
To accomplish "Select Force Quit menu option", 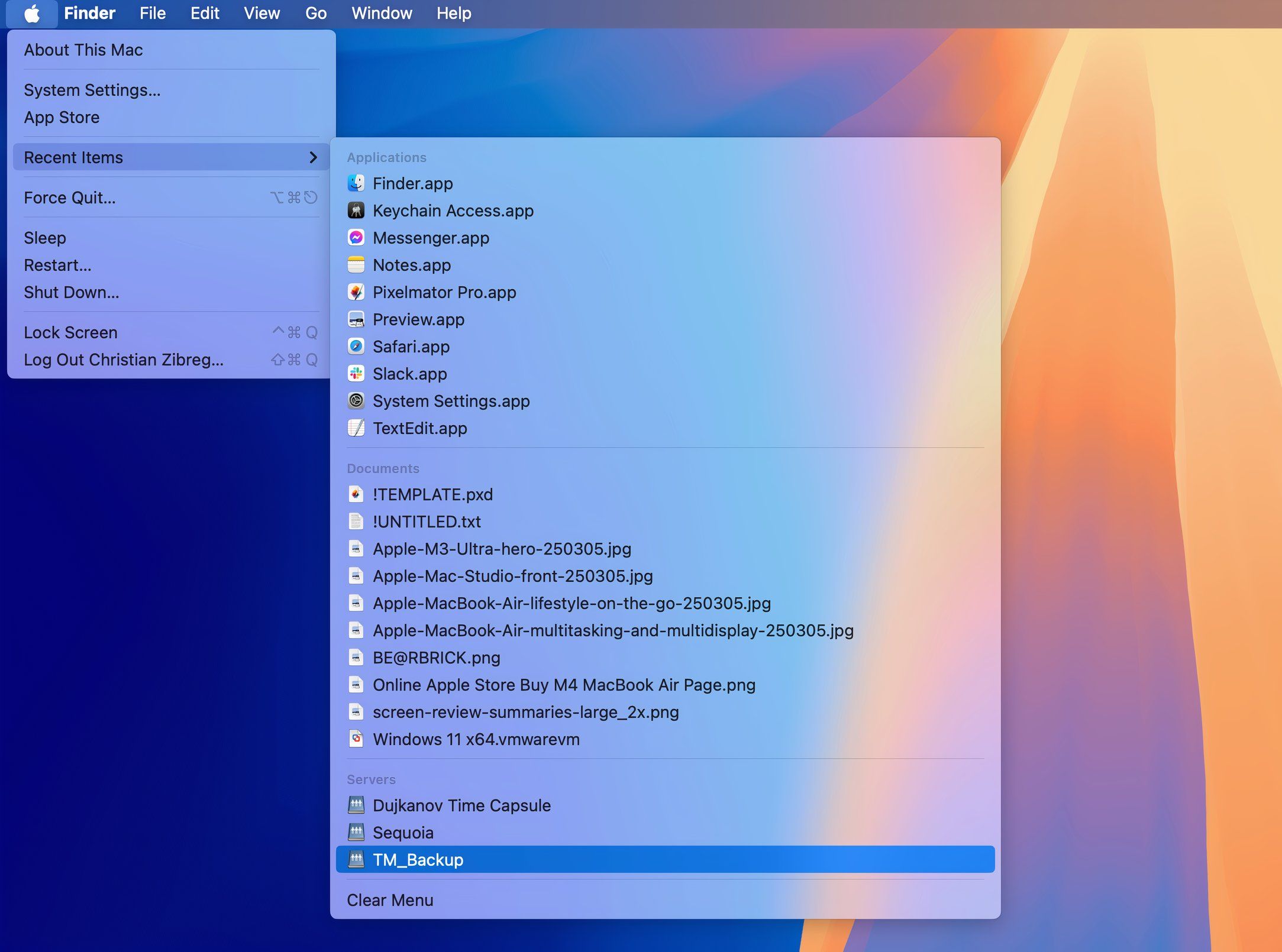I will coord(70,197).
